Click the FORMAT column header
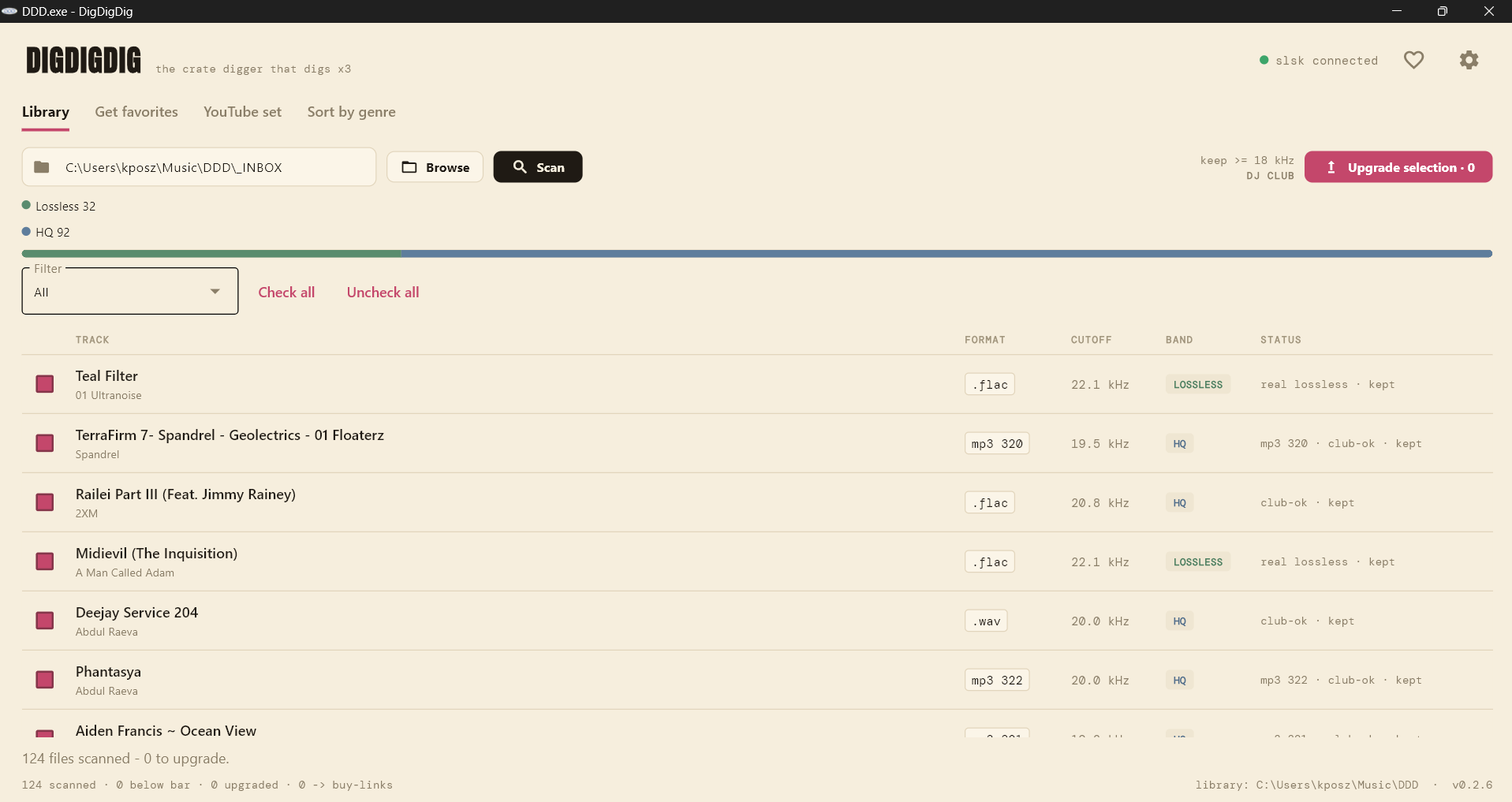This screenshot has width=1512, height=802. tap(985, 340)
